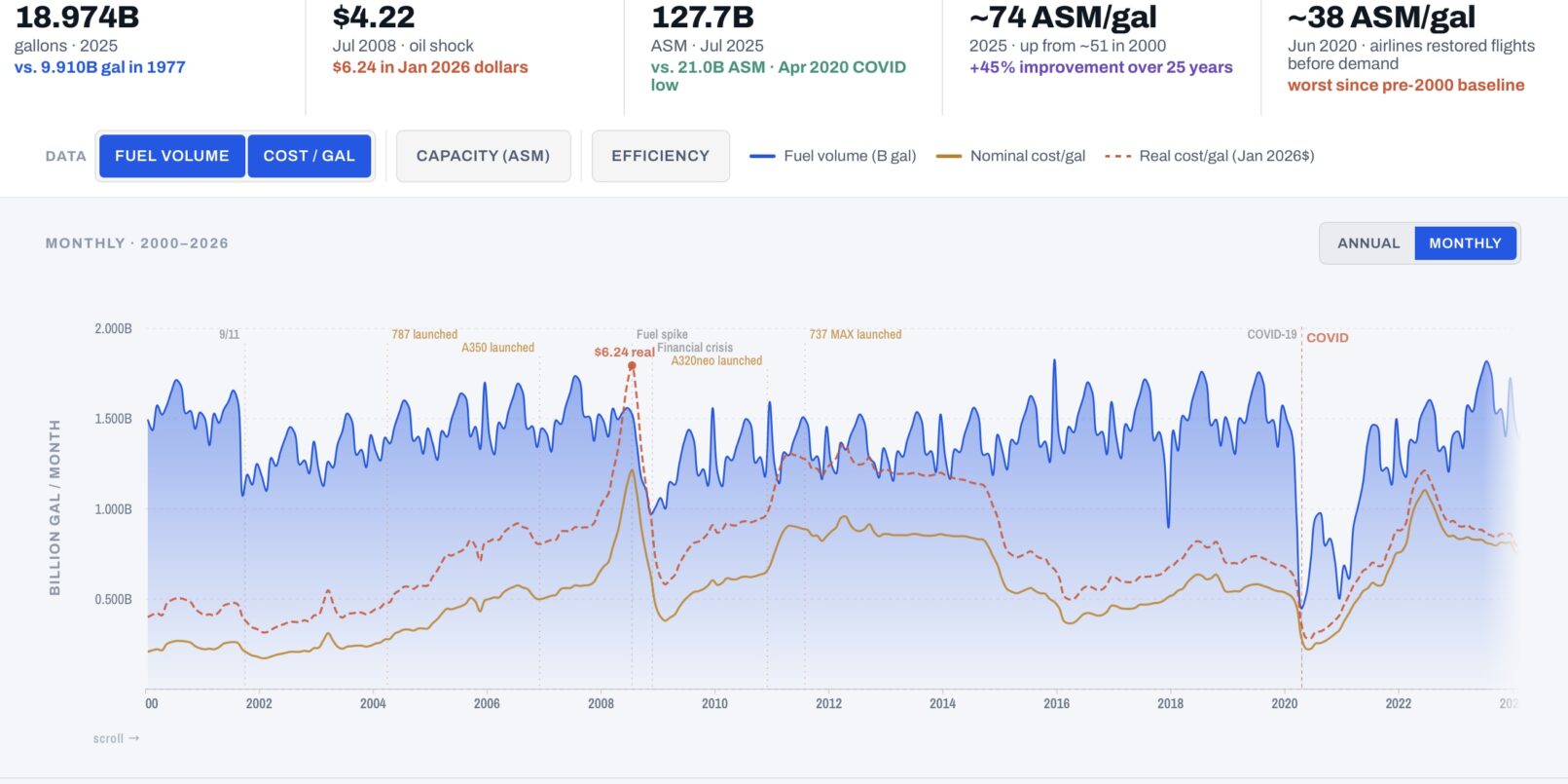Select the 787 launched event marker
The image size is (1568, 784).
[x=424, y=334]
